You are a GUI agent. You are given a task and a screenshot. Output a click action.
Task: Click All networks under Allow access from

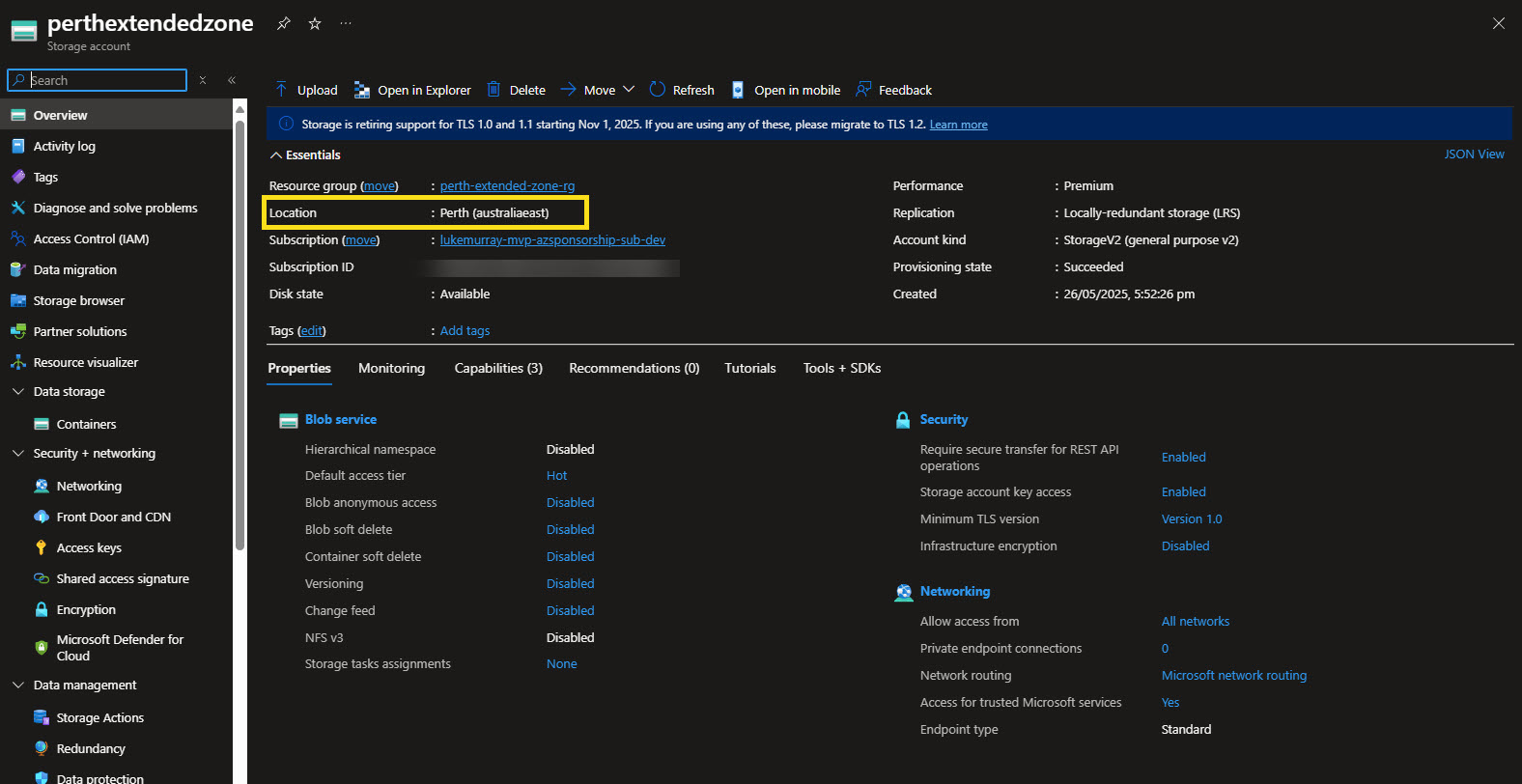tap(1196, 621)
